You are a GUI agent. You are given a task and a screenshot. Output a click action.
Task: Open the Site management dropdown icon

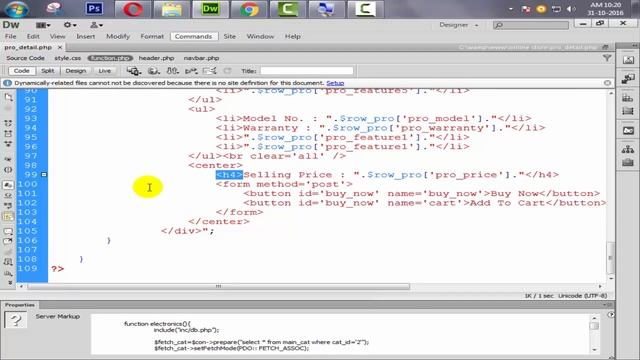coord(96,25)
